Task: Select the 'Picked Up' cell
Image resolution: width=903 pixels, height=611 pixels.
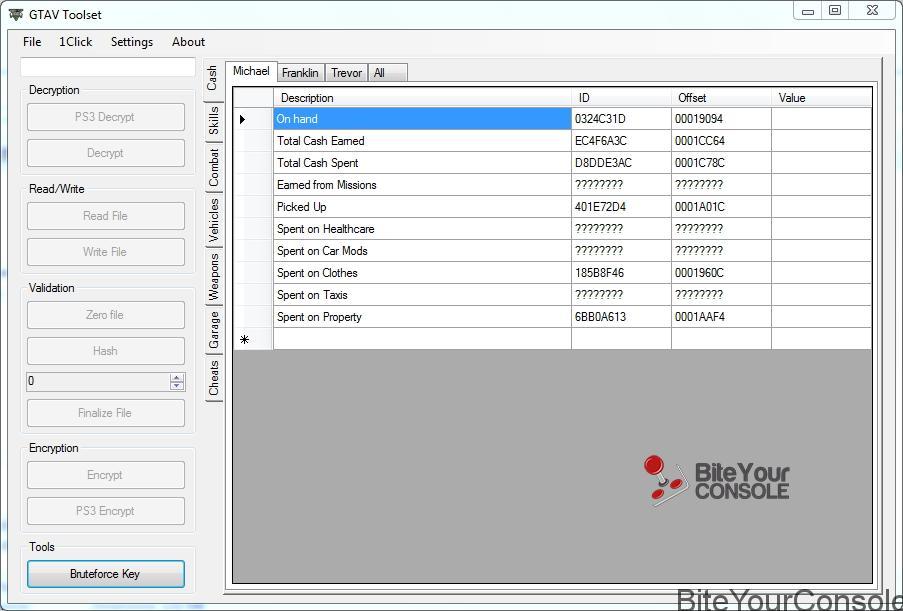Action: click(422, 207)
